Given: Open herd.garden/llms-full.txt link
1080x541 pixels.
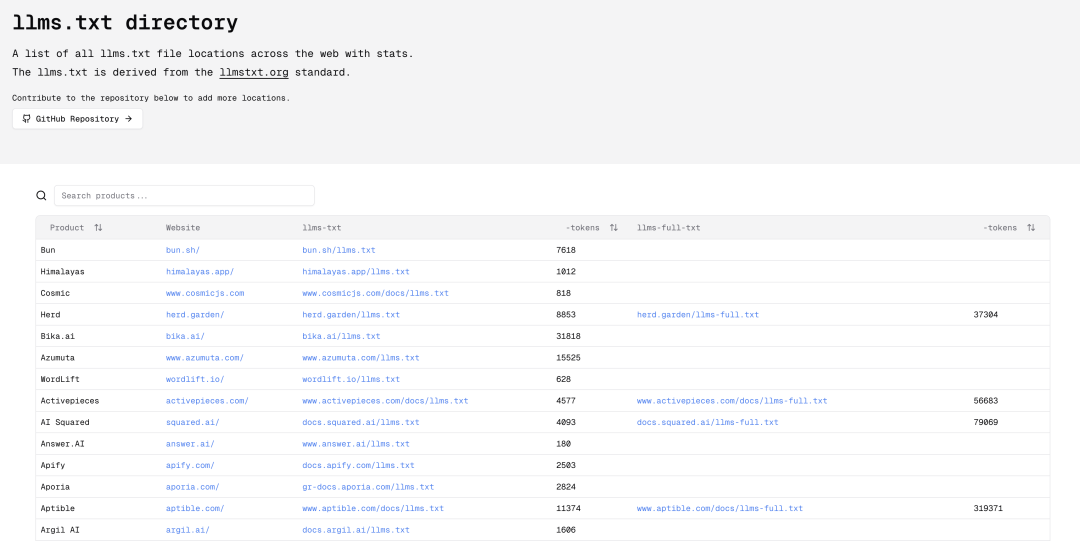Looking at the screenshot, I should pyautogui.click(x=698, y=314).
